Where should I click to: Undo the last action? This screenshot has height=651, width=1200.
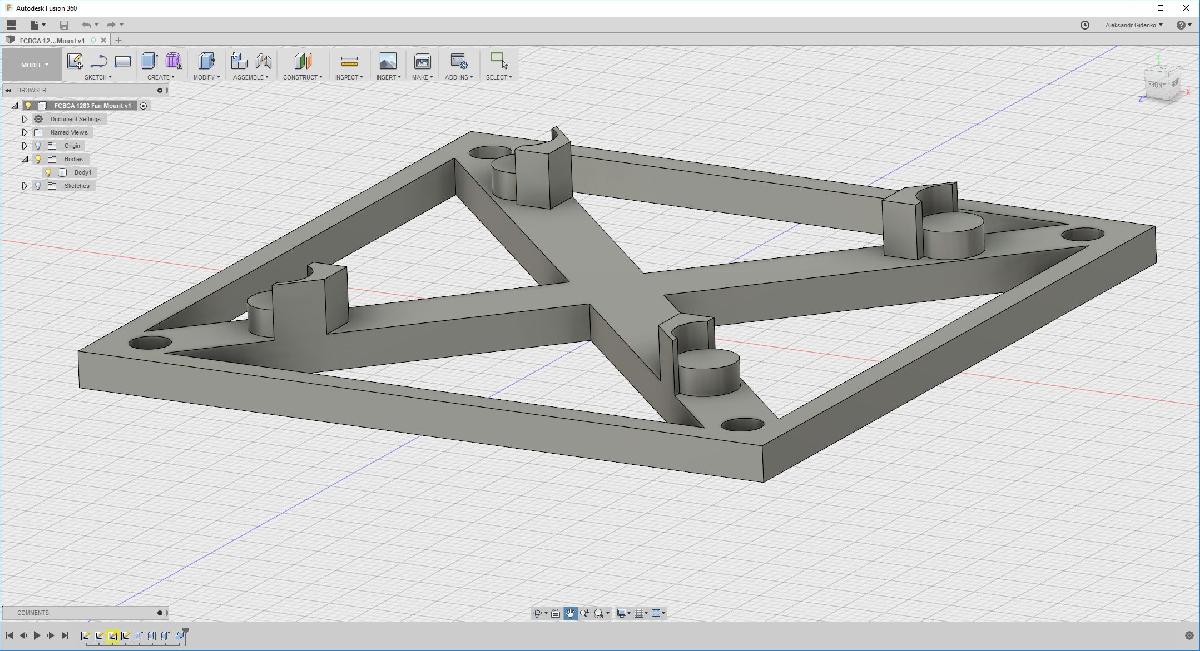point(88,25)
